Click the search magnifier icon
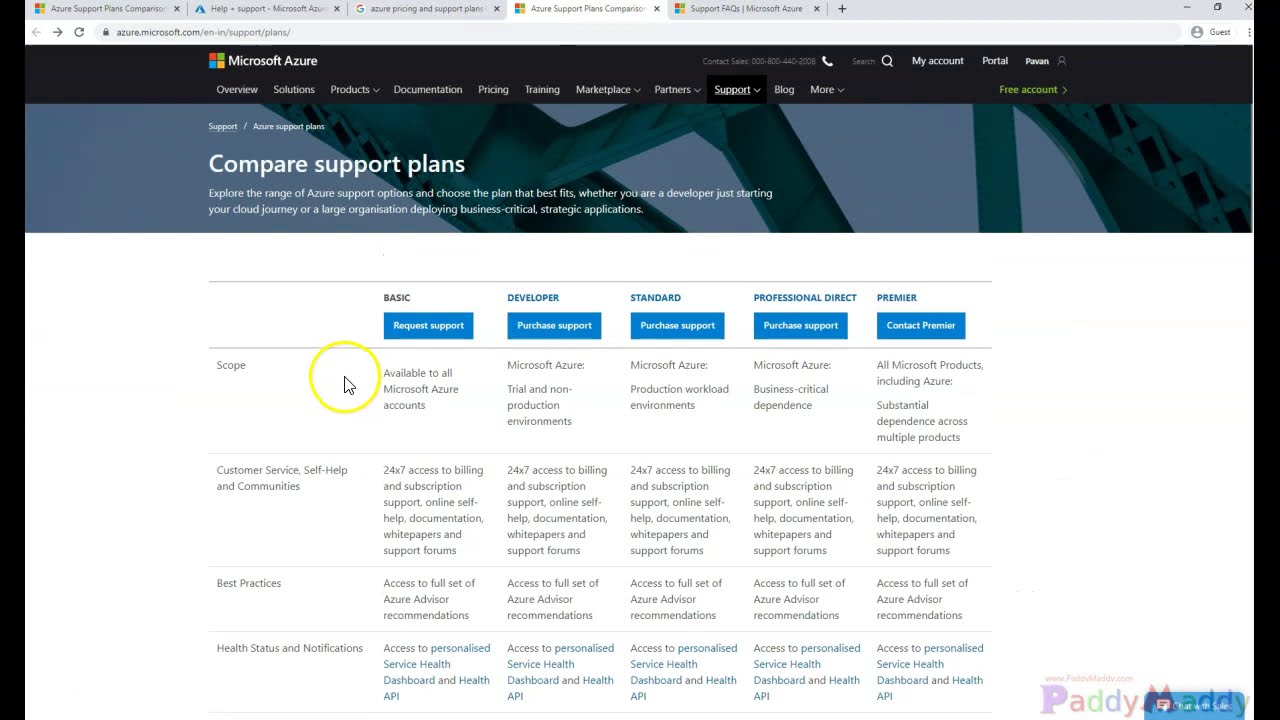 (887, 61)
